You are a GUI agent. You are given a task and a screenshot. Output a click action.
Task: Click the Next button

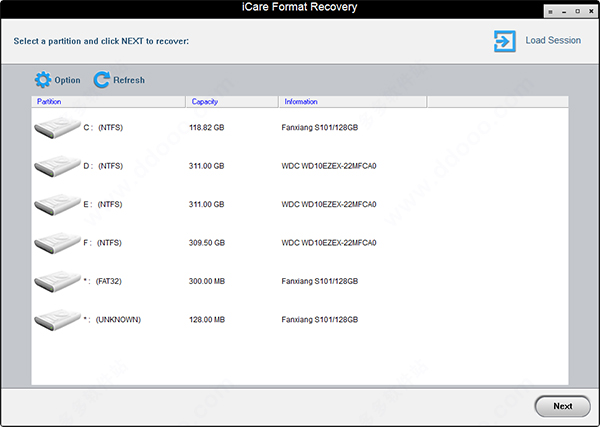coord(562,406)
